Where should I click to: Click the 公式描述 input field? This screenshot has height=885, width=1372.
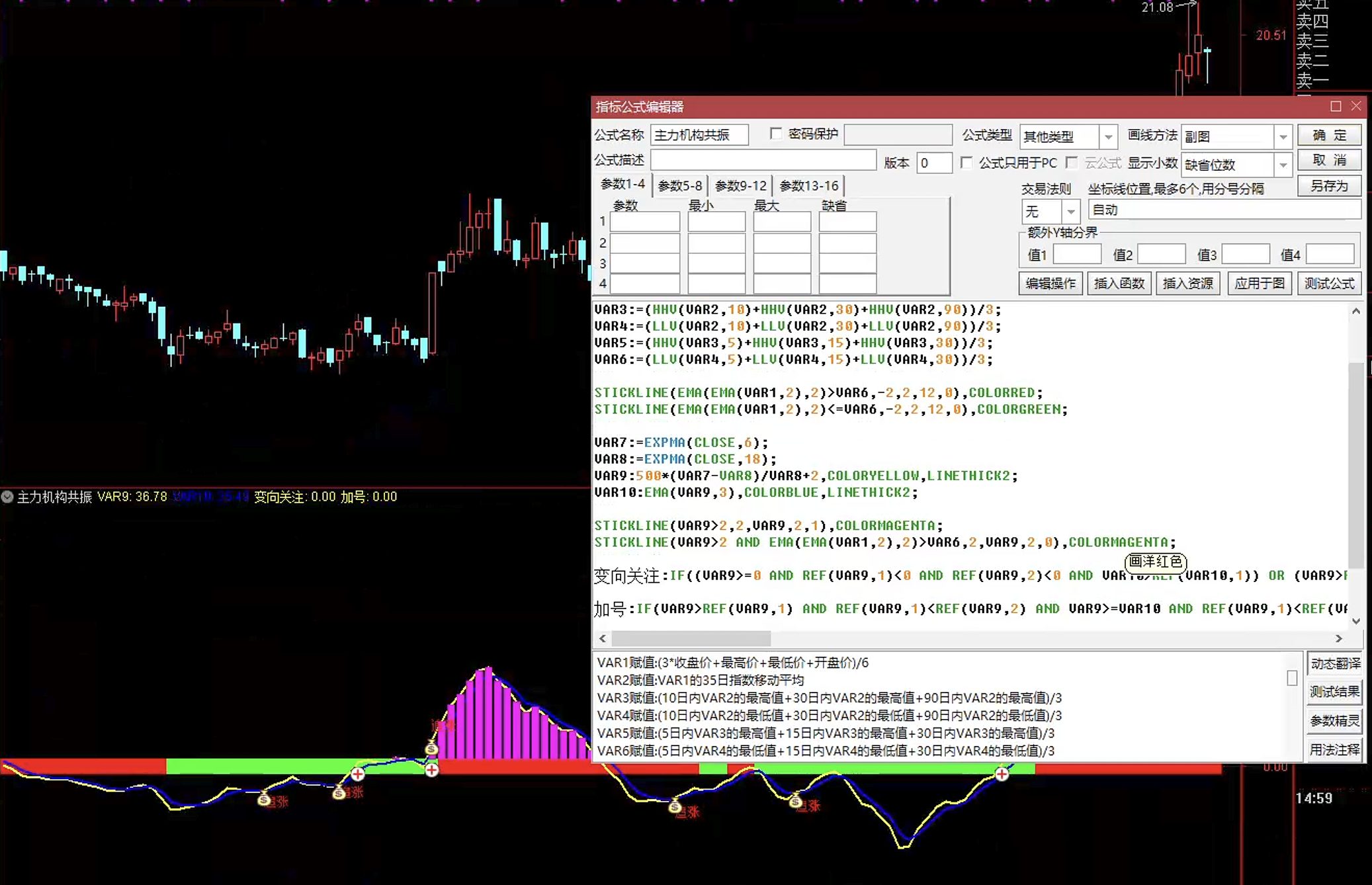(x=763, y=160)
